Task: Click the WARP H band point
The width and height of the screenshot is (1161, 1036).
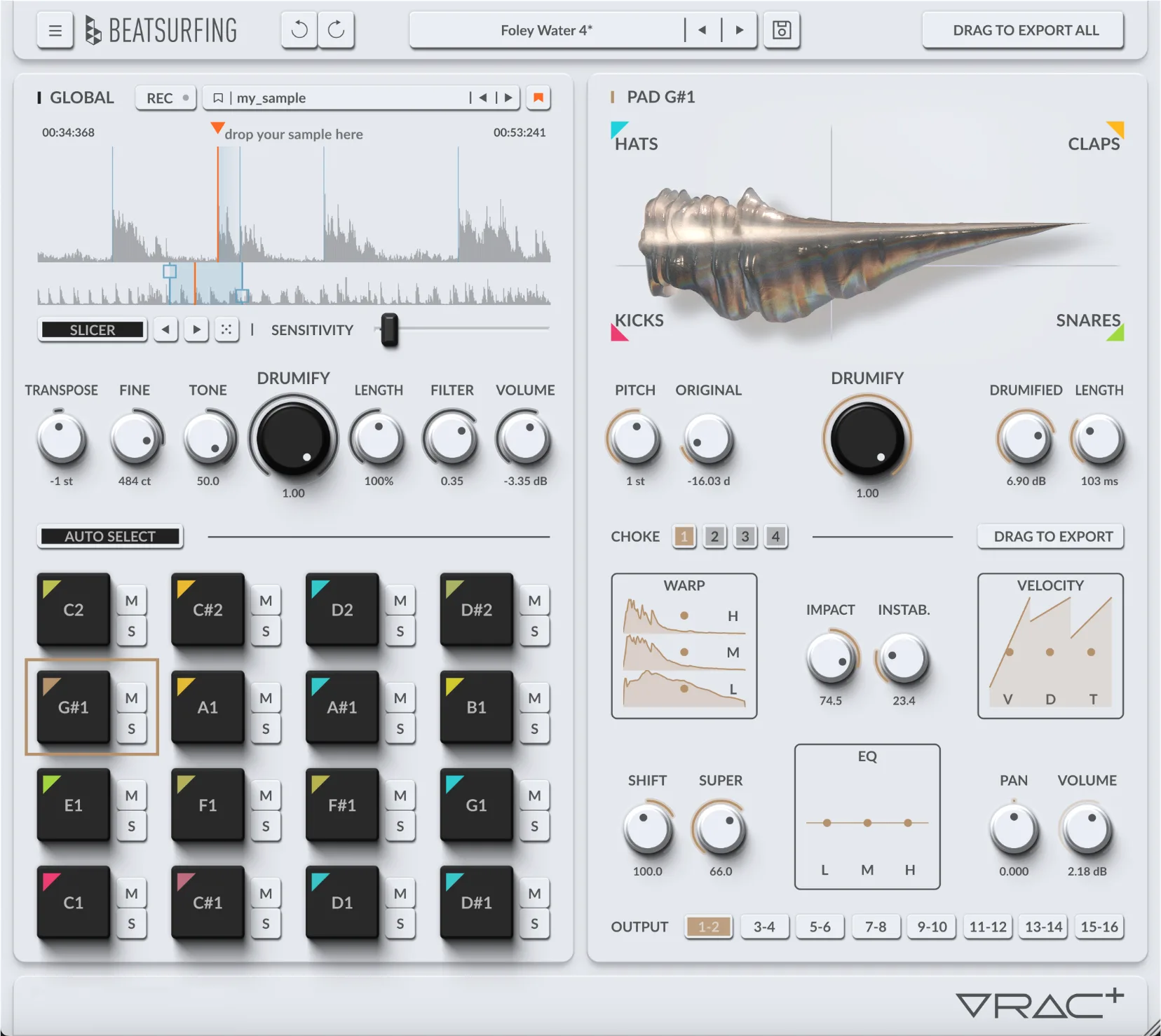Action: click(x=684, y=615)
